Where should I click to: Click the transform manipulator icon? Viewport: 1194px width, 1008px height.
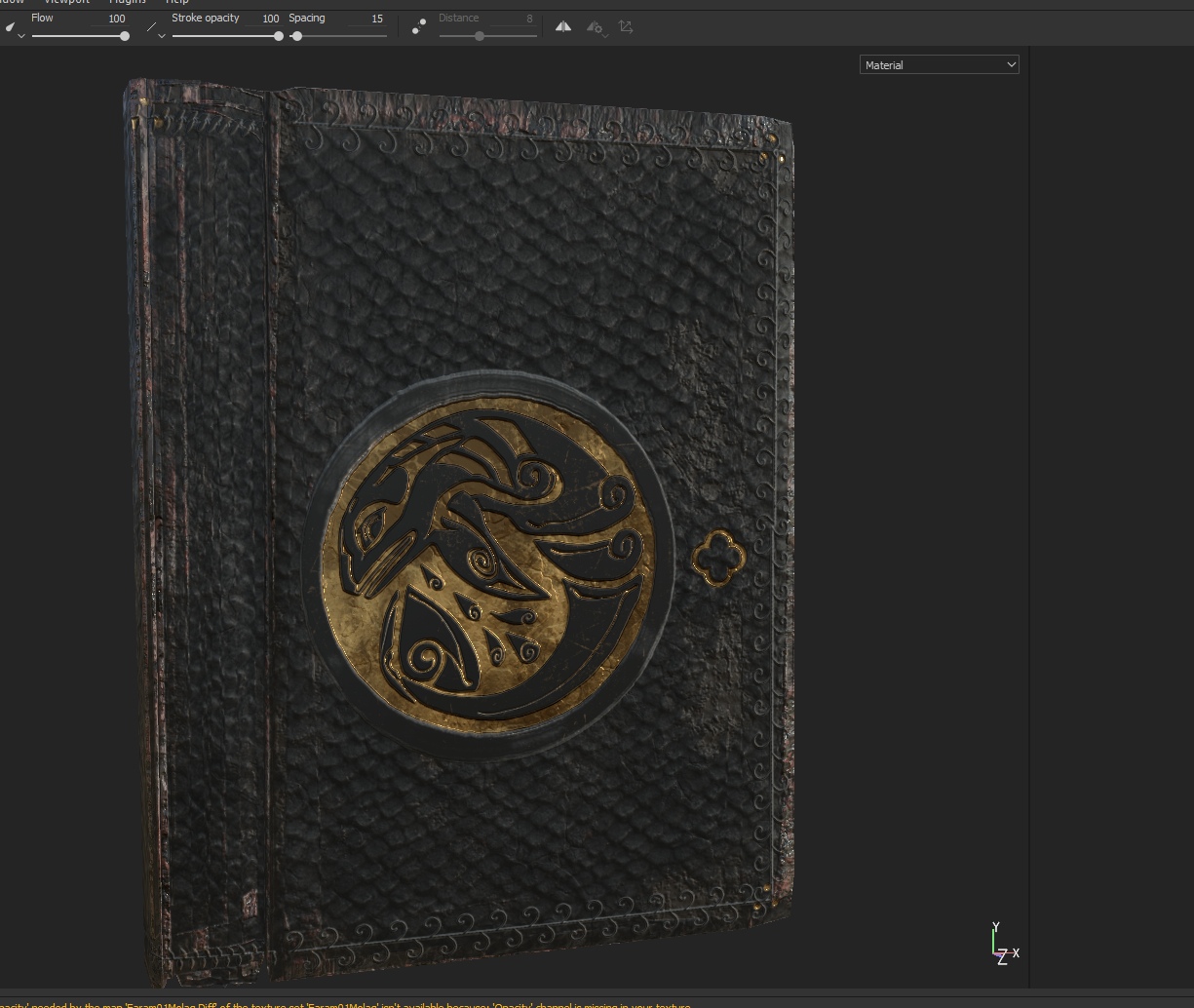(626, 26)
